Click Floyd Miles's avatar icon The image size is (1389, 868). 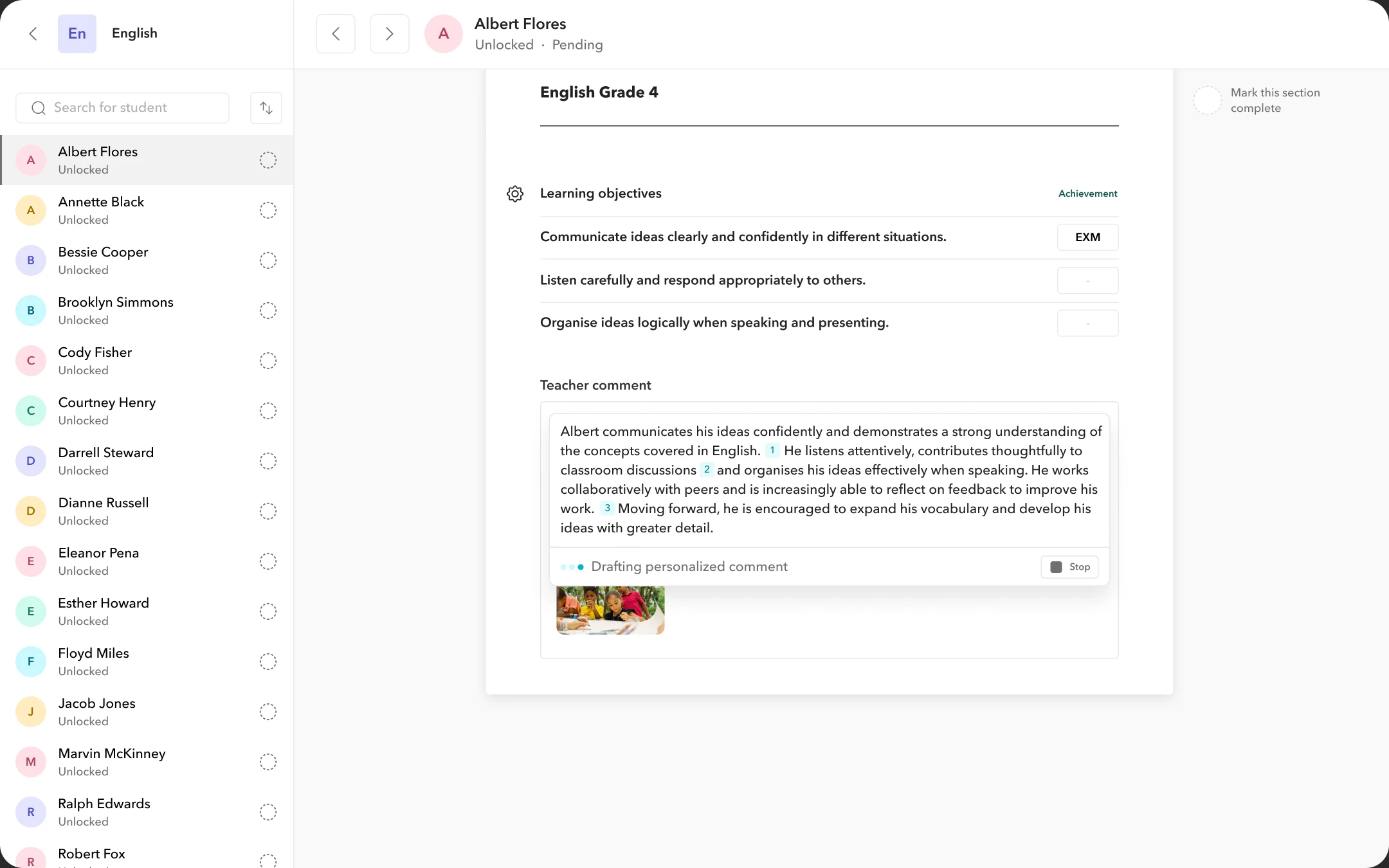tap(31, 662)
